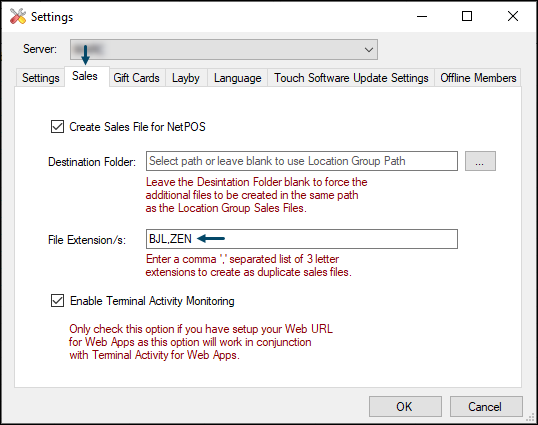Click the Settings wrench icon in title bar

[x=17, y=16]
